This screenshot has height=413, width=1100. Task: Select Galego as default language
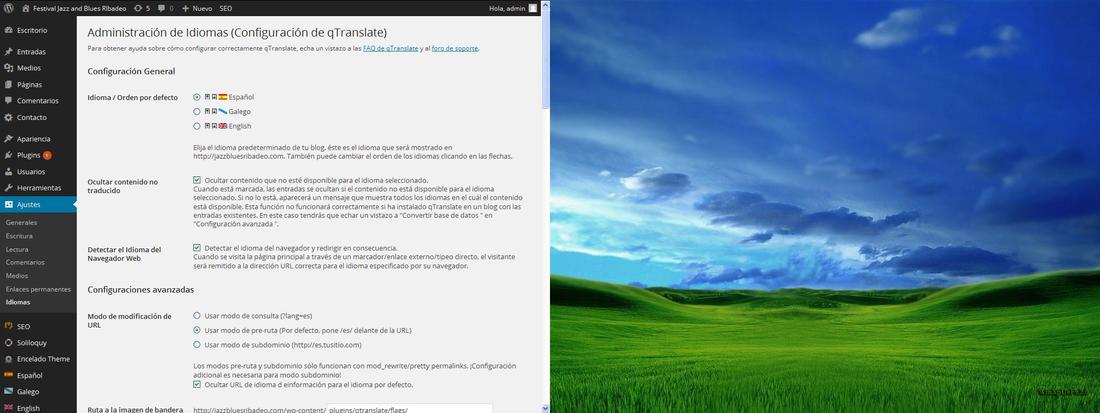pos(197,111)
